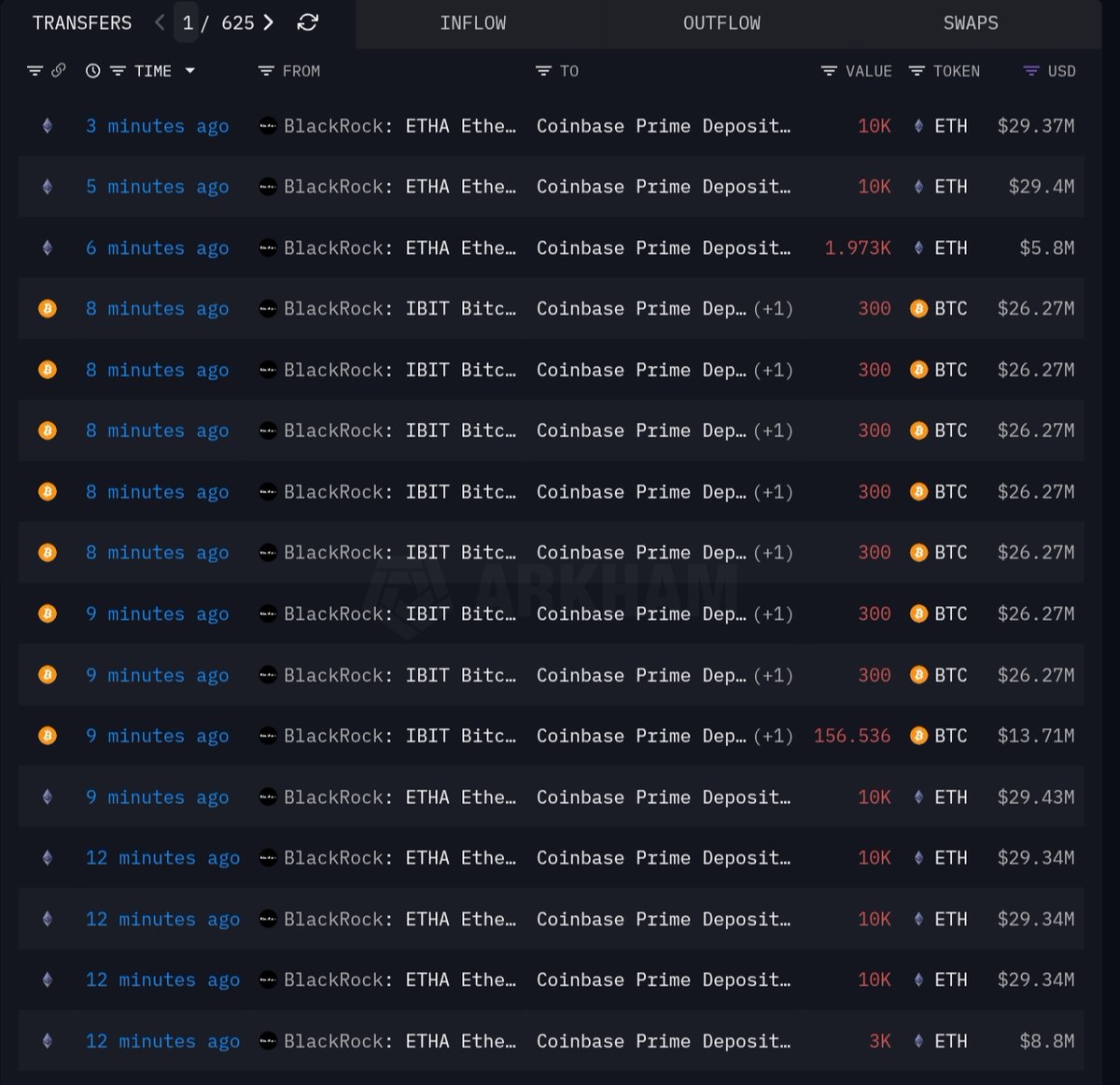
Task: Click Ethereum chain icon in $29.43M row
Action: point(48,796)
